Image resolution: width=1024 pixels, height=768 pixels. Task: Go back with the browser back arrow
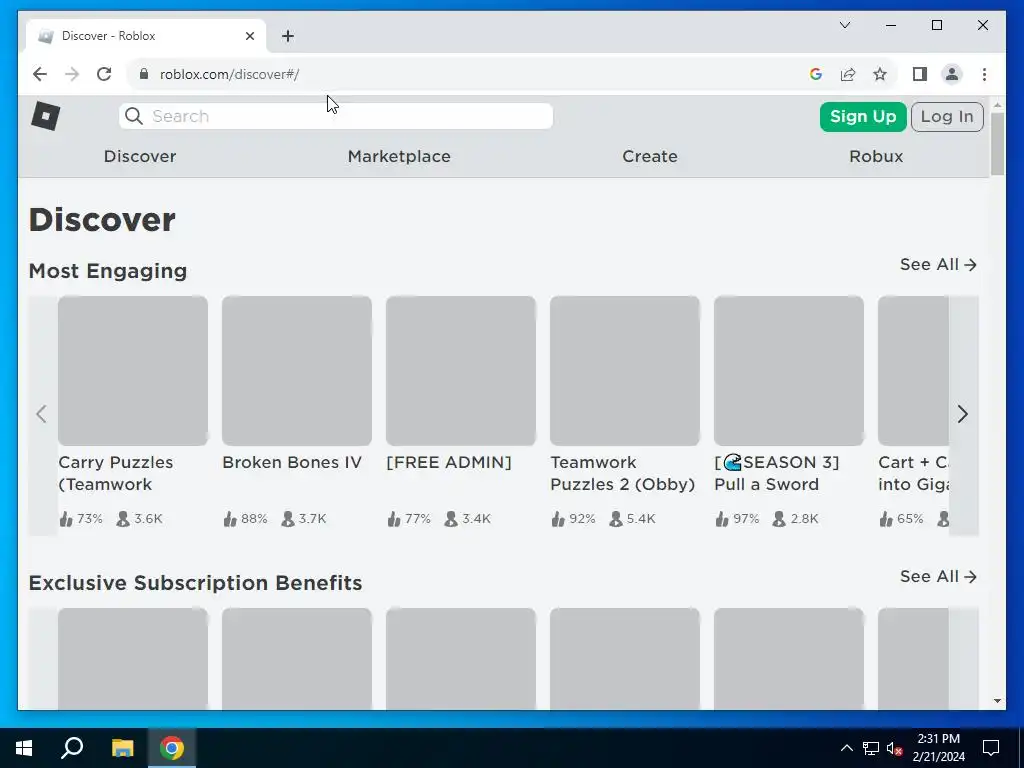point(40,74)
